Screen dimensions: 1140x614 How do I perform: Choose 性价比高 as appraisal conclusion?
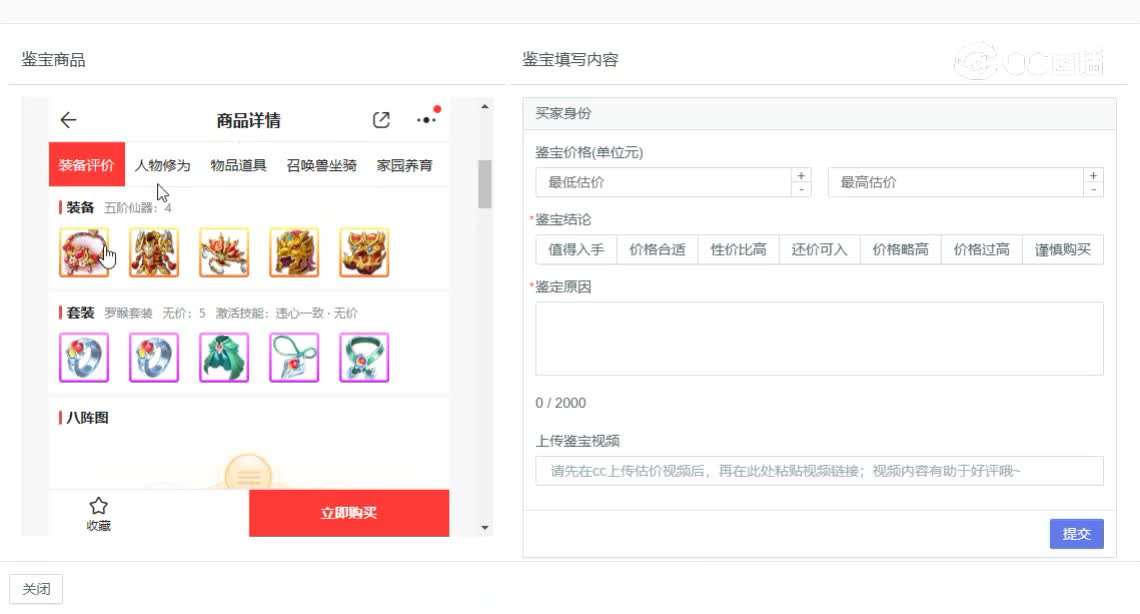click(x=739, y=250)
